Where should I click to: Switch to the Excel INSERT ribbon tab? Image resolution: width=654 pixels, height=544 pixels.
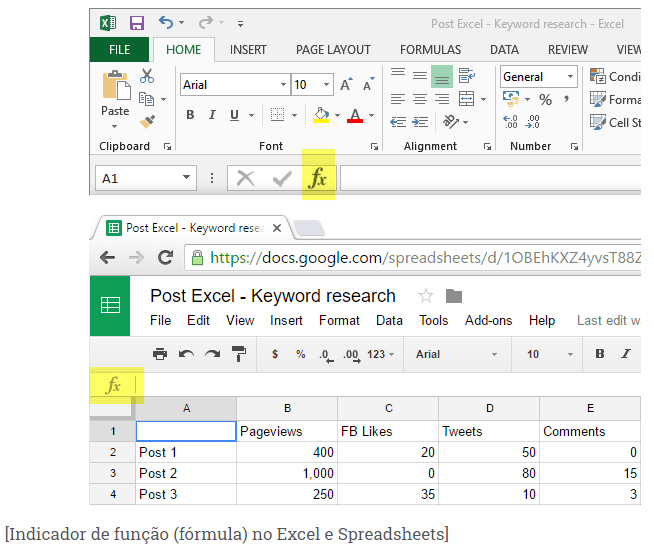coord(248,50)
